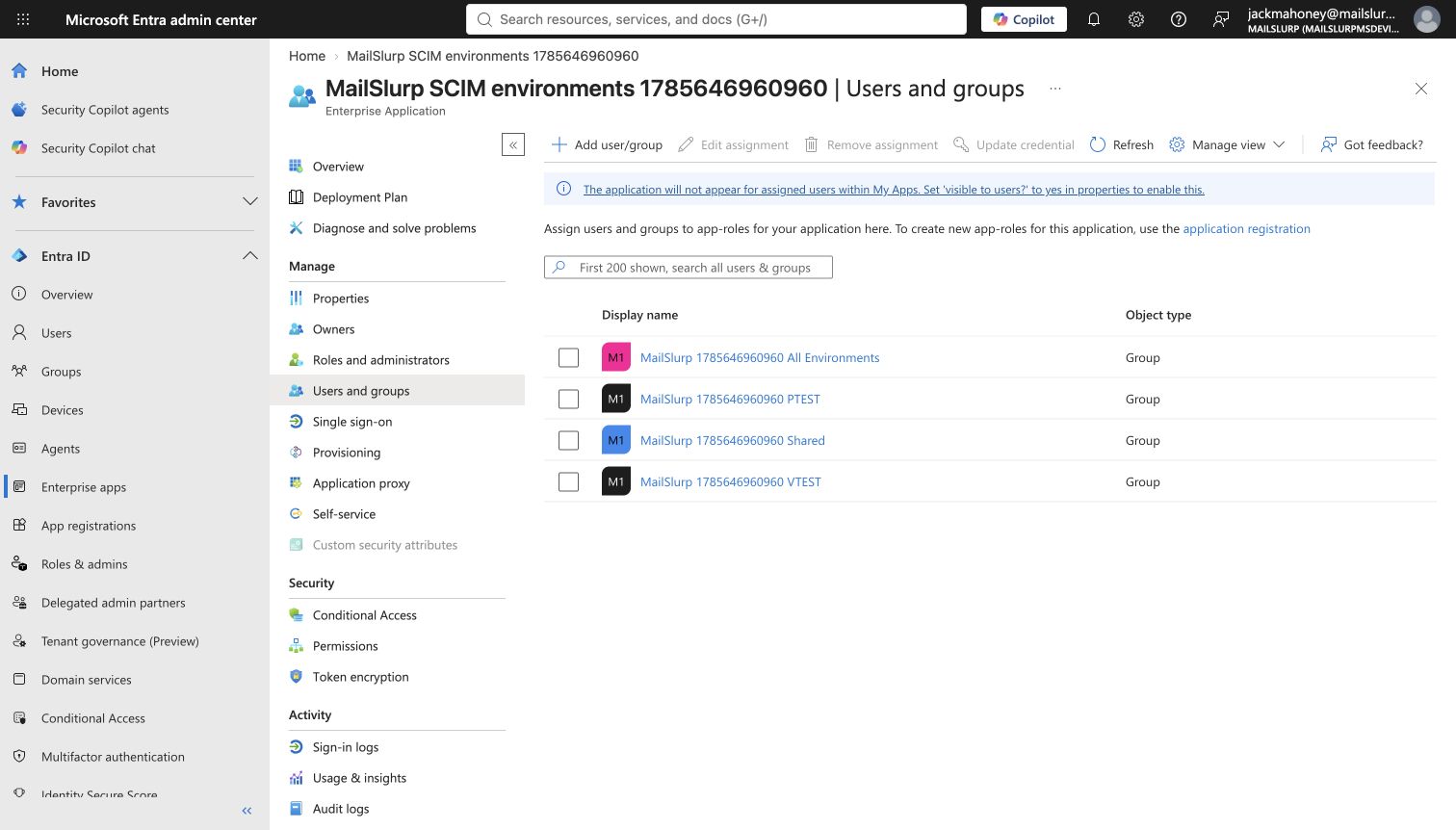Click the Multifactor authentication shield icon

19,757
